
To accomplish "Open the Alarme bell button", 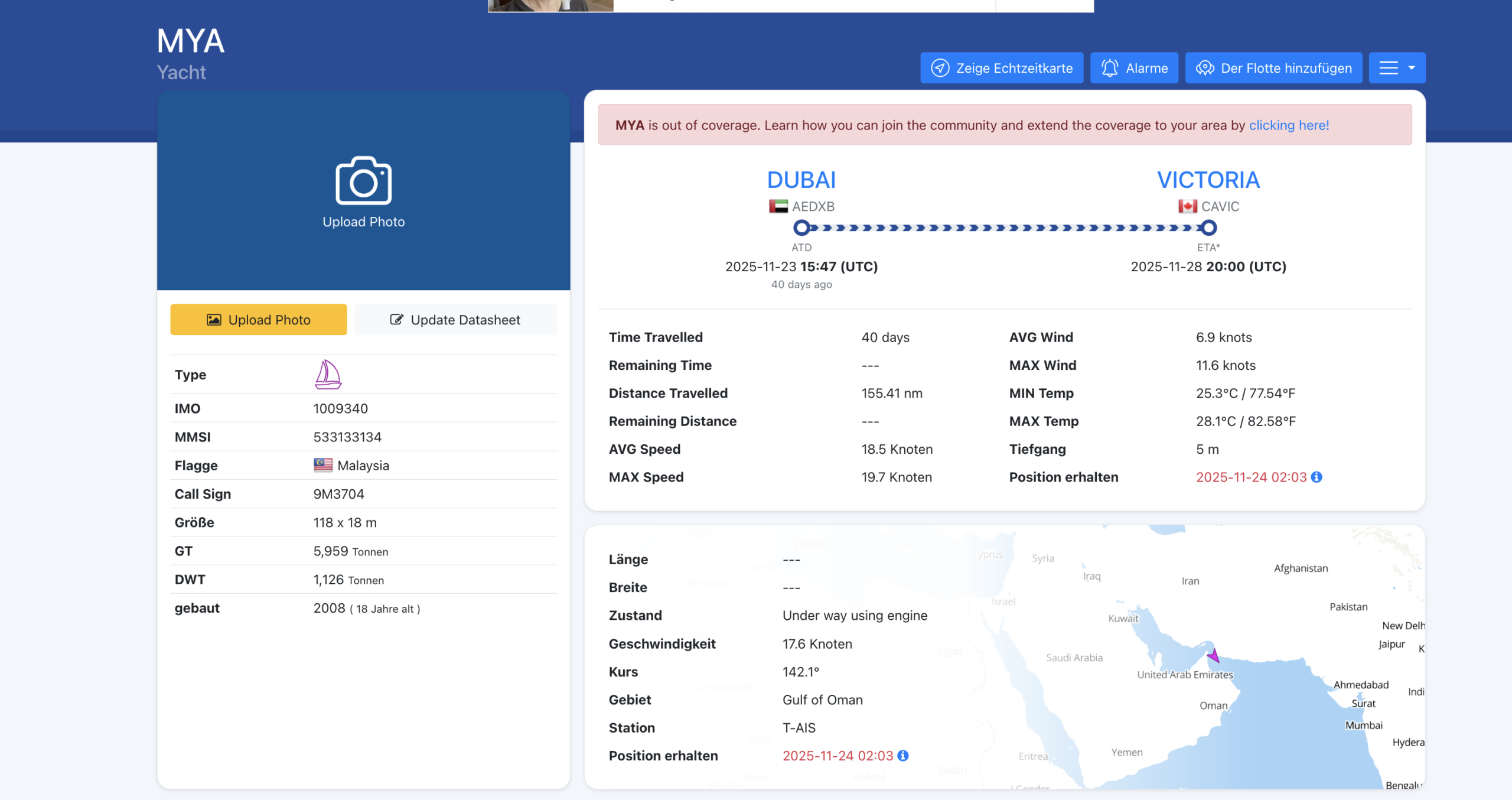I will tap(1134, 68).
